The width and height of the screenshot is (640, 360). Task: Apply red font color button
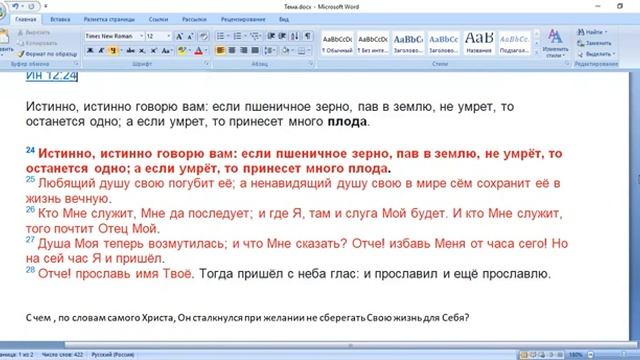198,51
